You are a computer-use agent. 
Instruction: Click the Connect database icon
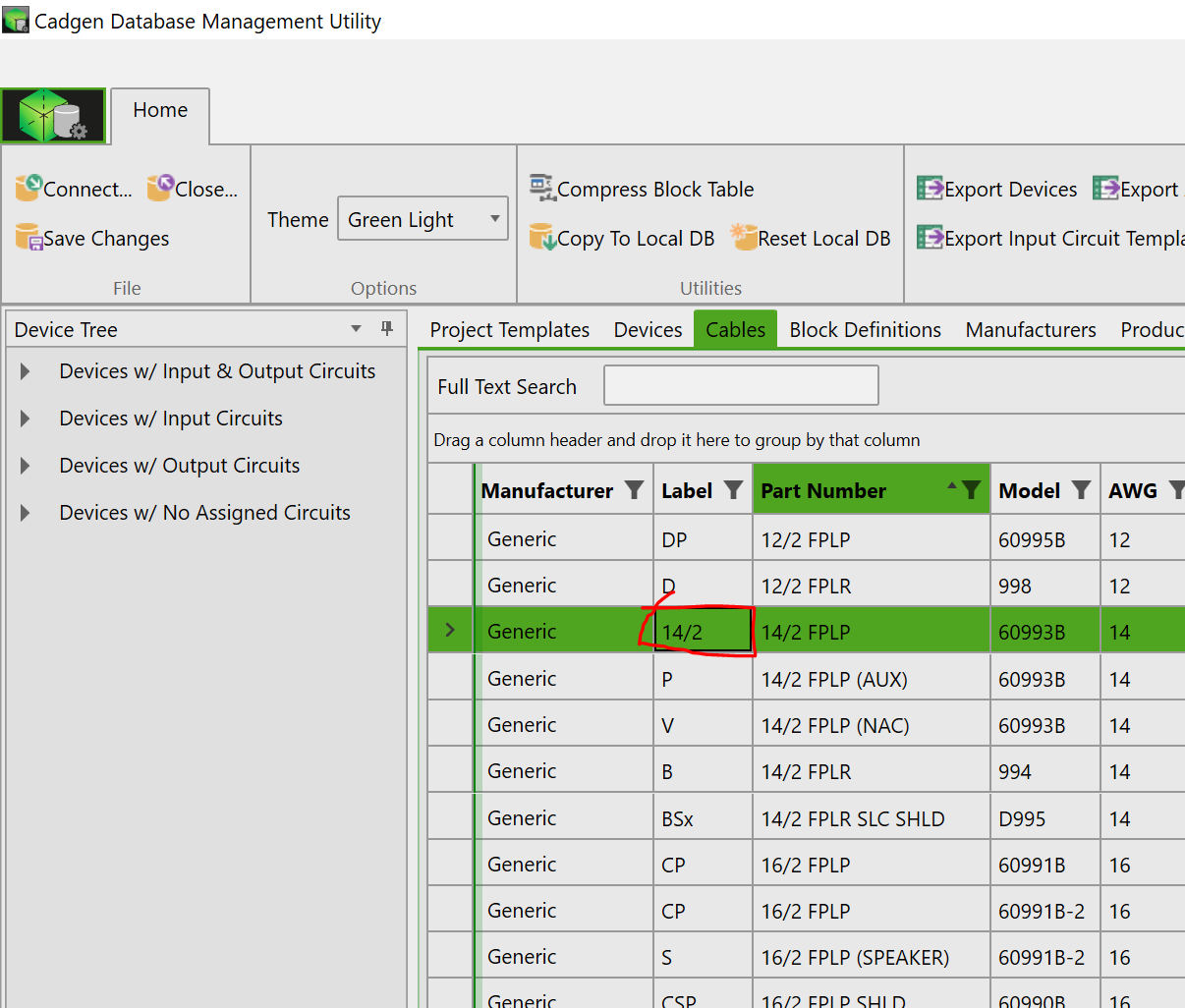(28, 188)
